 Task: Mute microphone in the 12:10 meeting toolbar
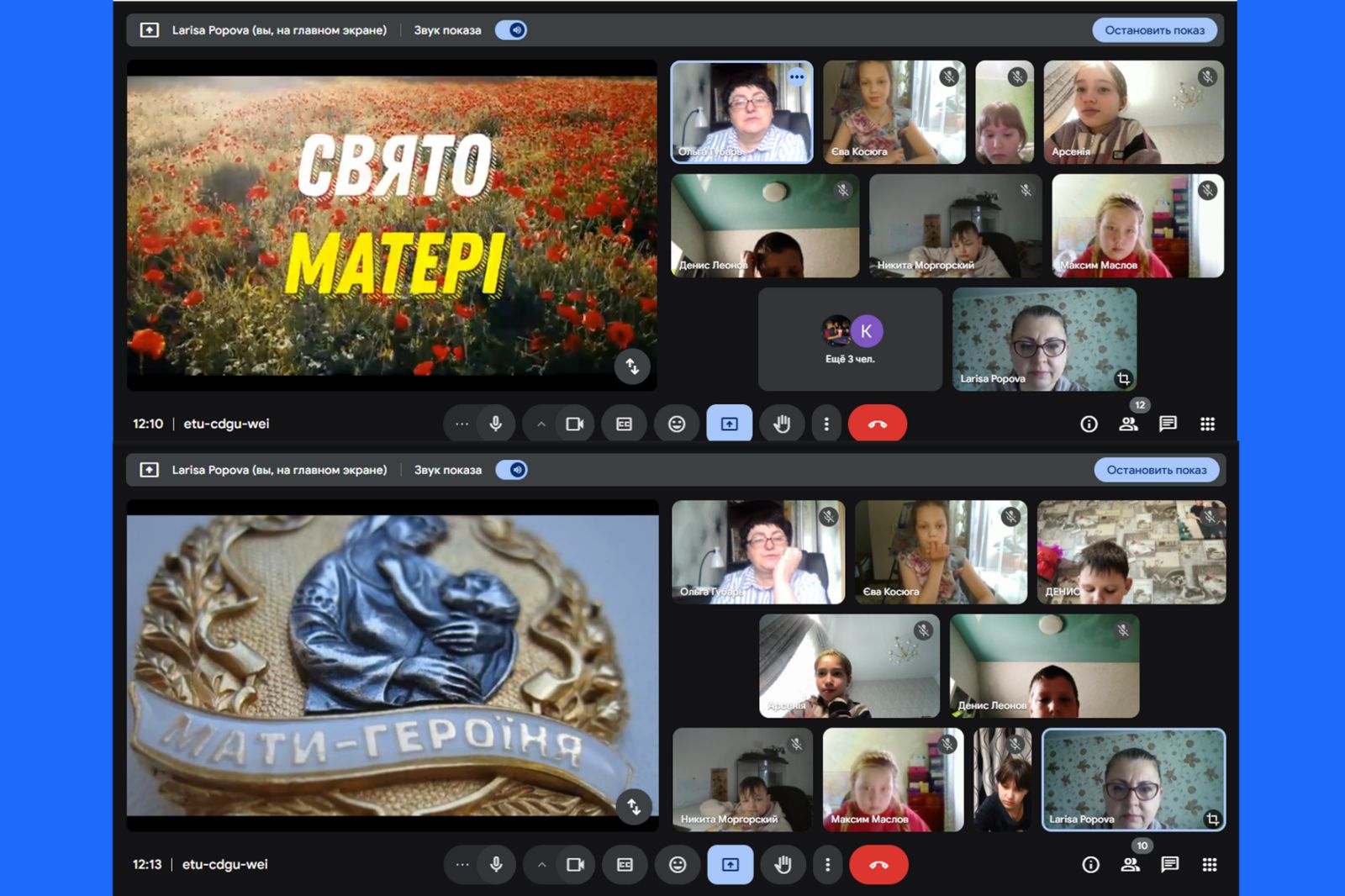496,424
